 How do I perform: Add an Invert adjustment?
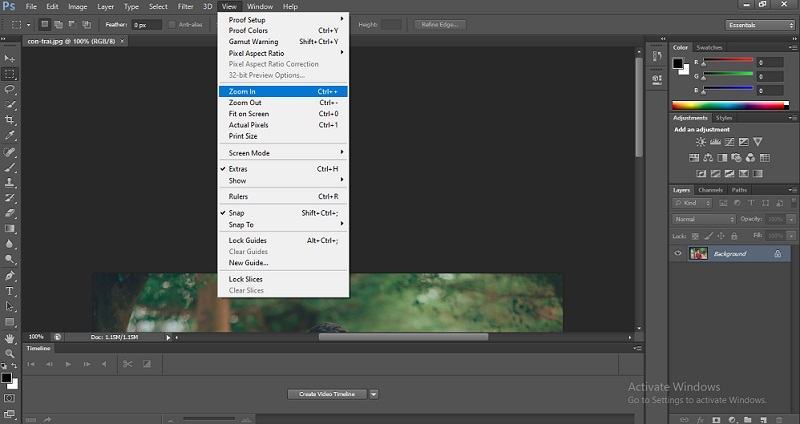click(702, 173)
